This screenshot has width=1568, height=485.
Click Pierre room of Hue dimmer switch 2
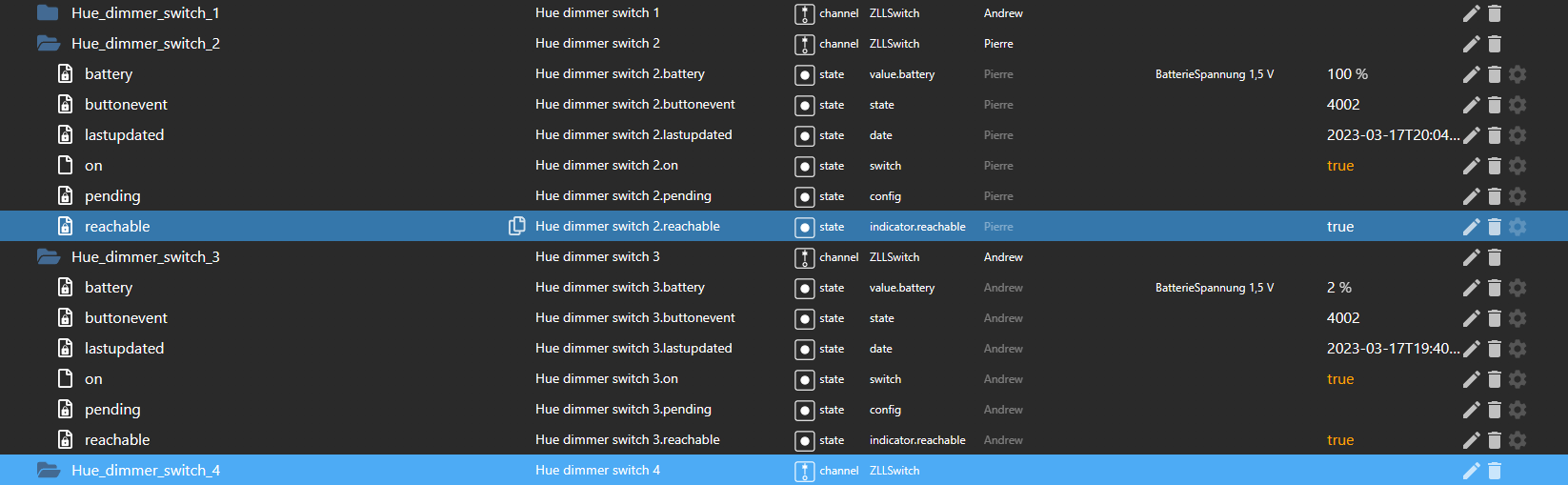pyautogui.click(x=998, y=44)
